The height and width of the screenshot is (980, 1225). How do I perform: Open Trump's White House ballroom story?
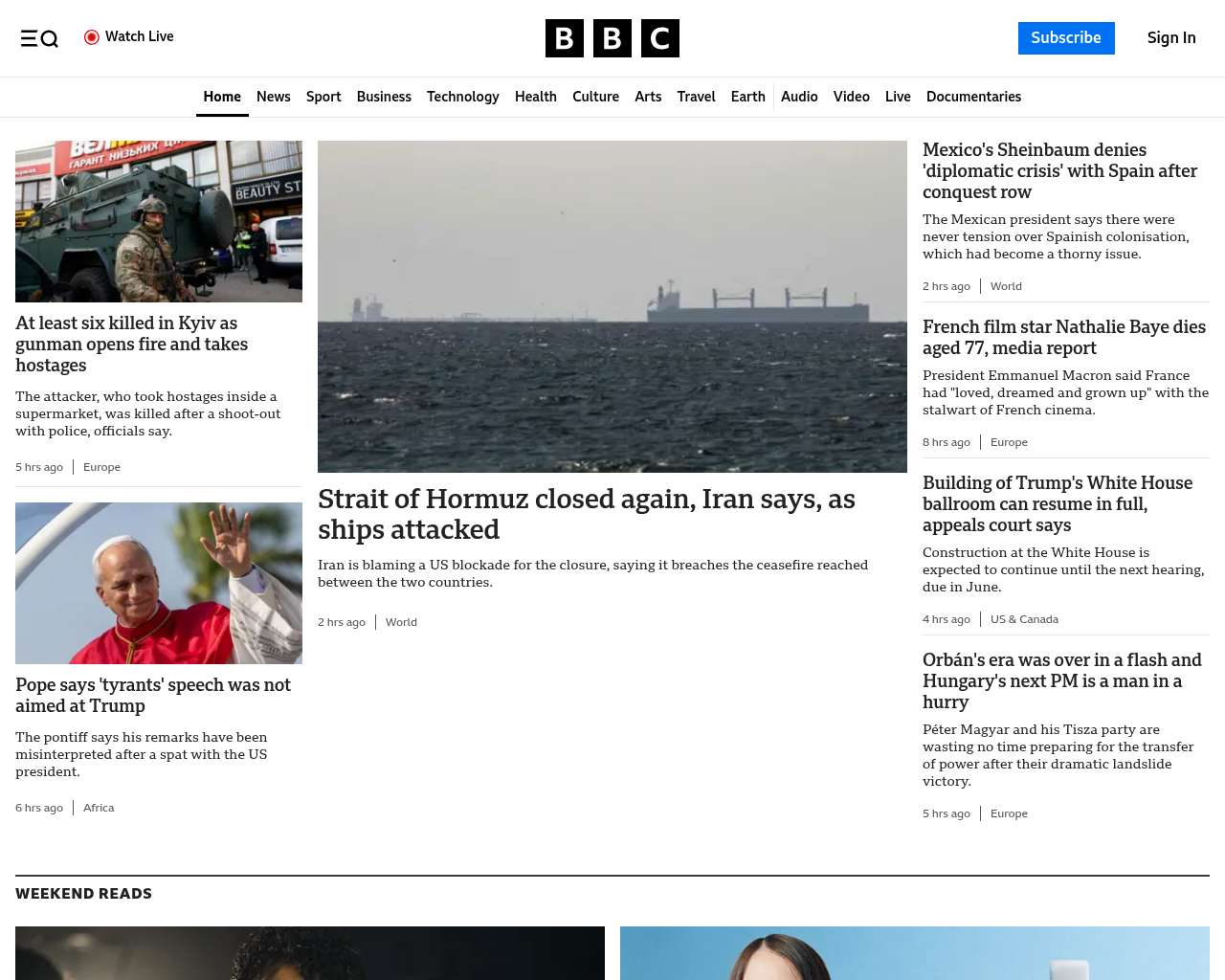[x=1057, y=503]
